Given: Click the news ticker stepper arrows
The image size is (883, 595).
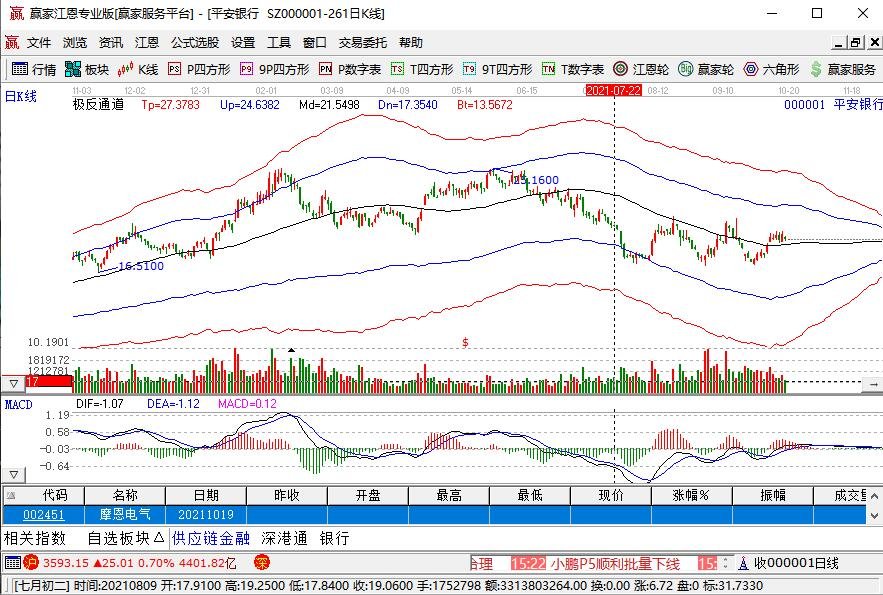Looking at the screenshot, I should click(x=725, y=562).
